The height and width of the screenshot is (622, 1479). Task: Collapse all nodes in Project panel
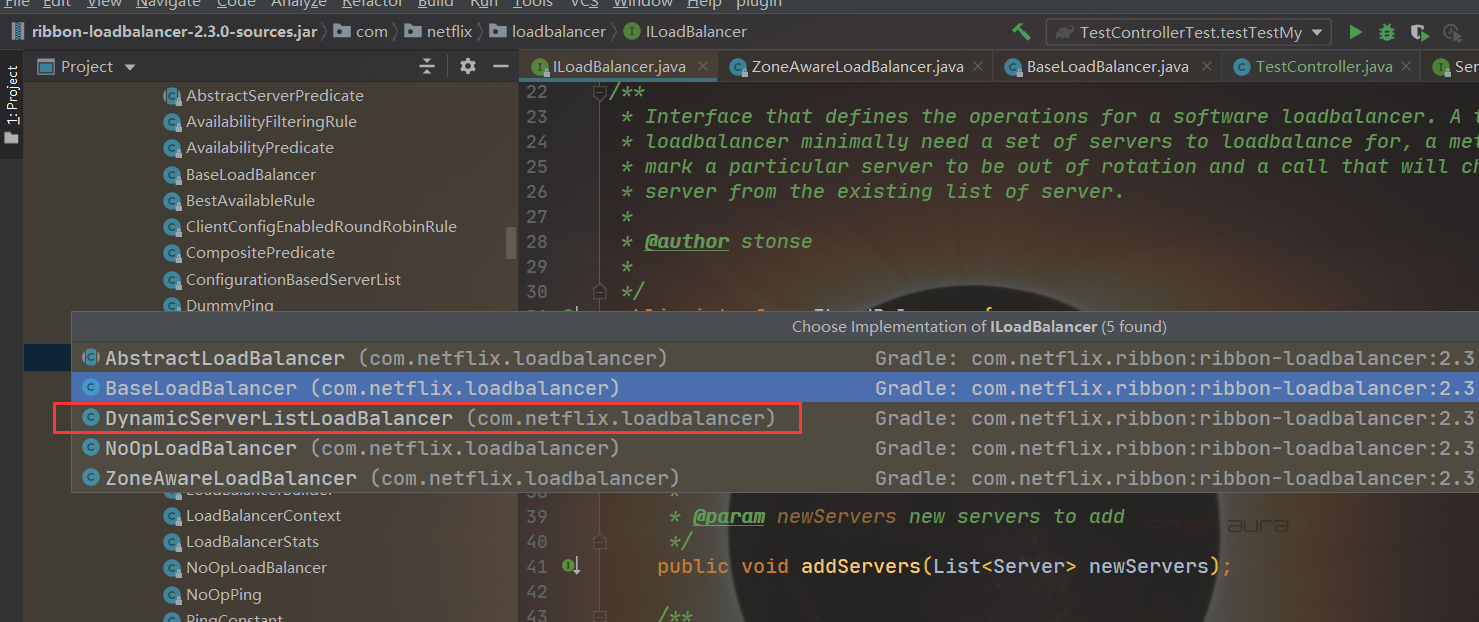(427, 67)
